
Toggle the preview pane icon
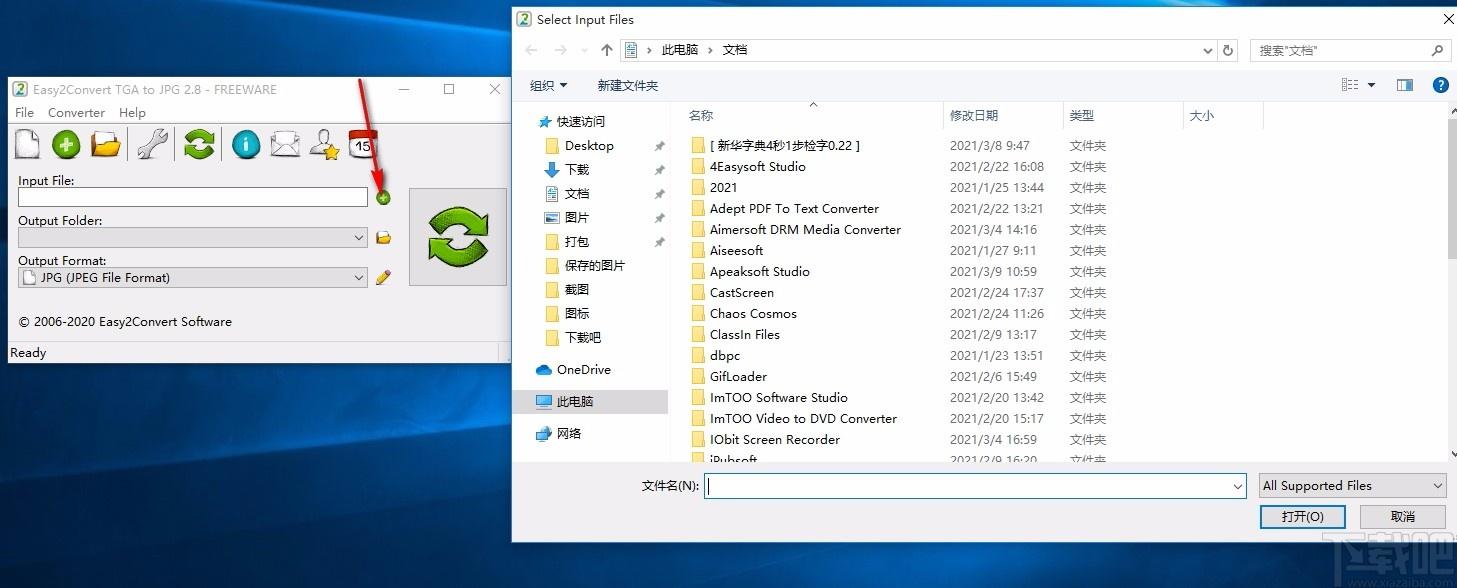pyautogui.click(x=1405, y=85)
